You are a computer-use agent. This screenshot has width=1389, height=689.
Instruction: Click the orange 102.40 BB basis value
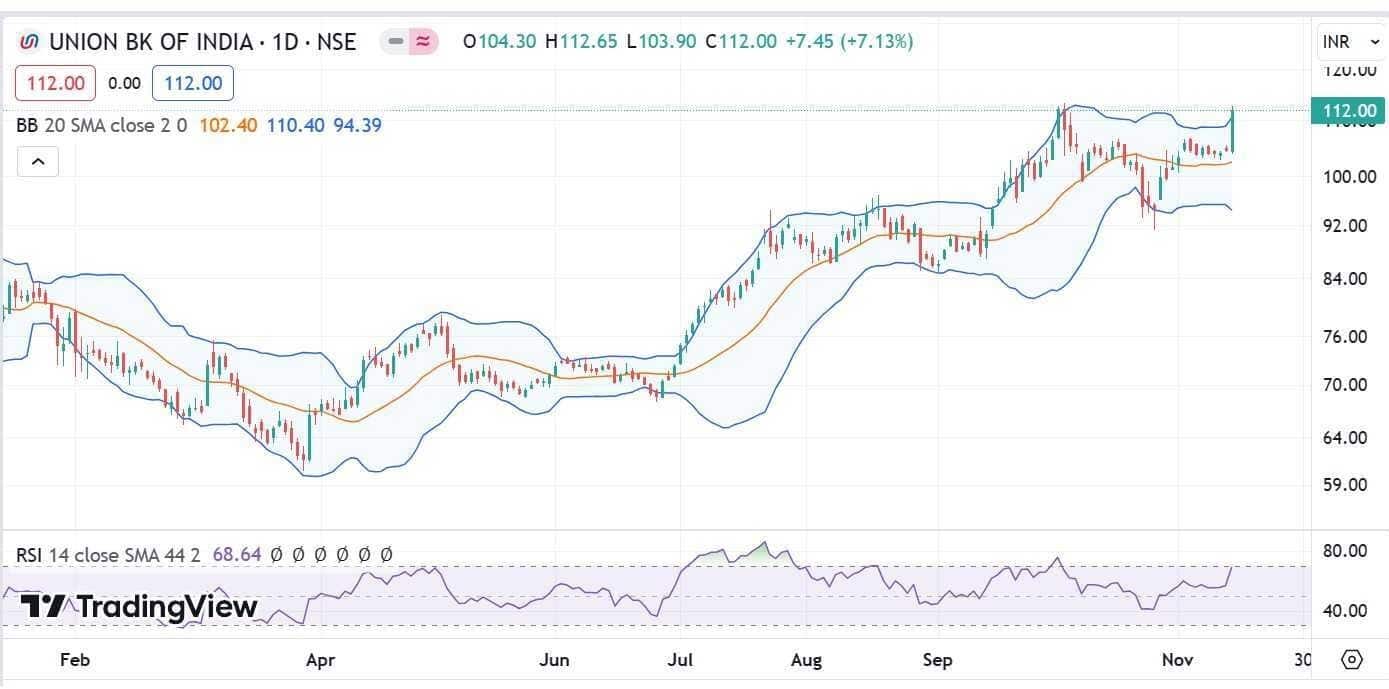pyautogui.click(x=228, y=125)
